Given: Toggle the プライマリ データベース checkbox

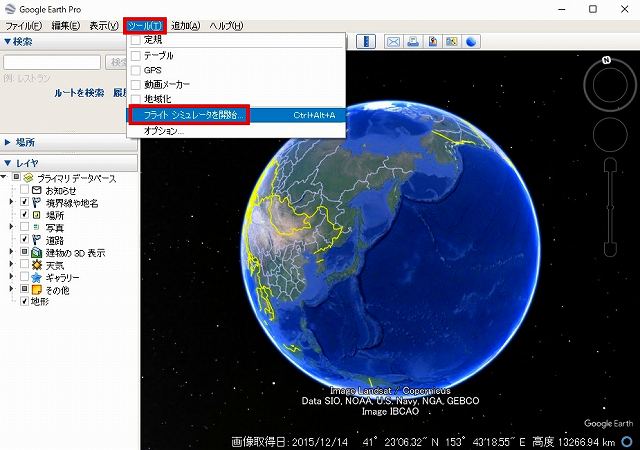Looking at the screenshot, I should click(x=16, y=177).
